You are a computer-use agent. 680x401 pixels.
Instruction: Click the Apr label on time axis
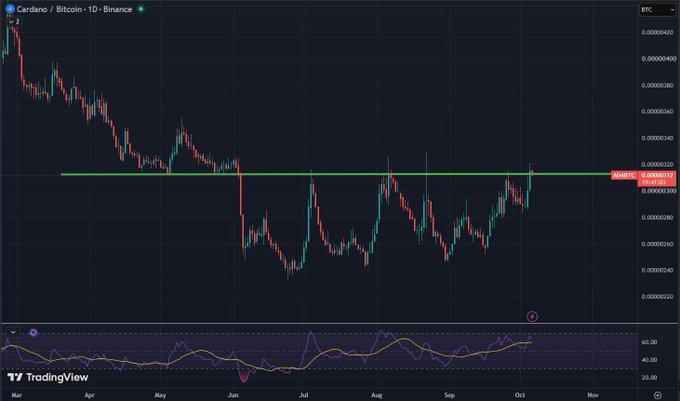(89, 395)
